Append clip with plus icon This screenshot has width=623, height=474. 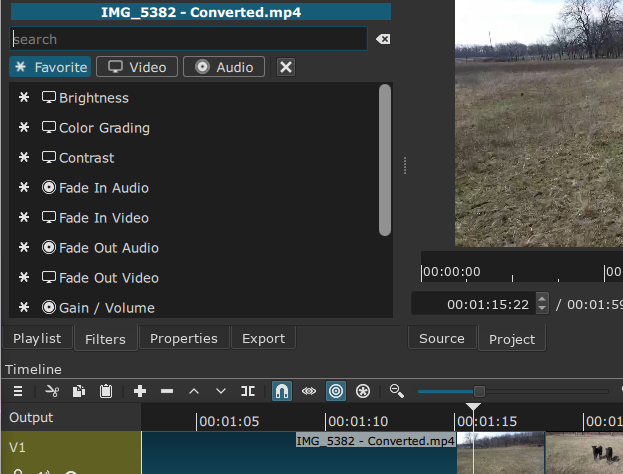[140, 391]
